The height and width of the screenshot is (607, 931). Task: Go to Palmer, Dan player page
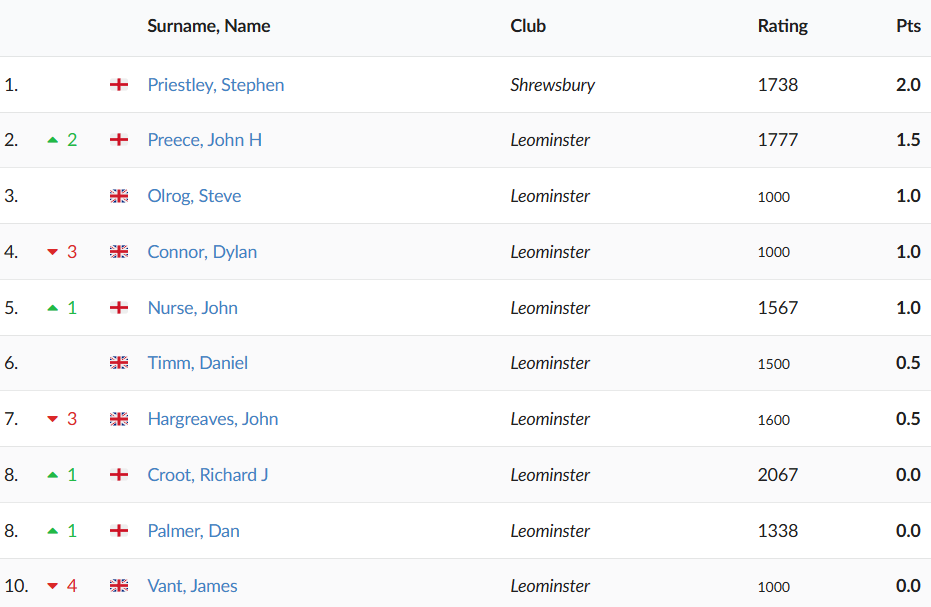click(193, 531)
